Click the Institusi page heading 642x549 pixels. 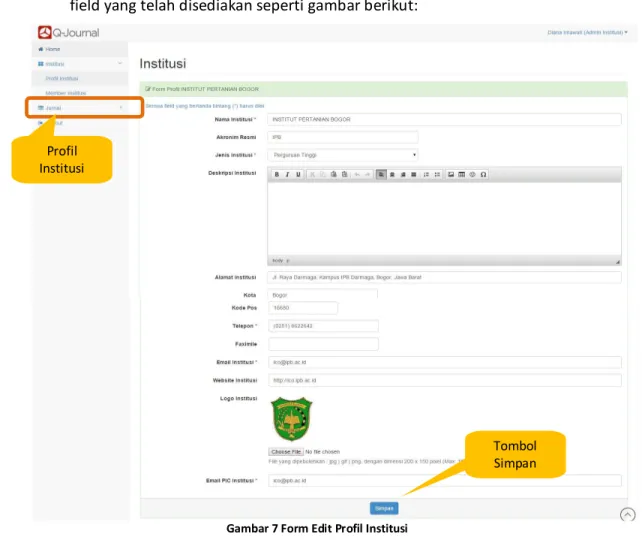click(163, 63)
